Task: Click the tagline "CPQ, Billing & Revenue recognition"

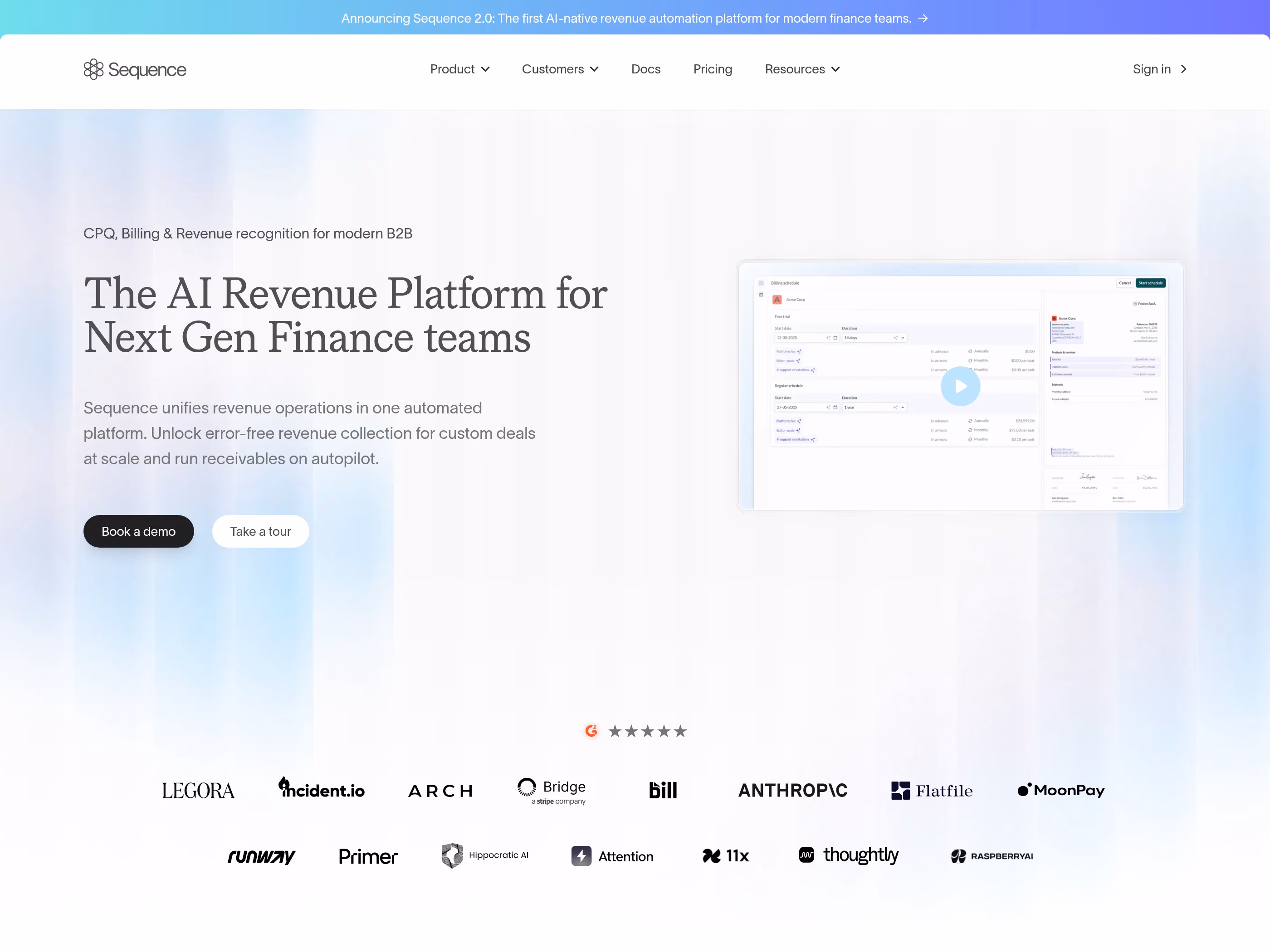Action: point(248,233)
